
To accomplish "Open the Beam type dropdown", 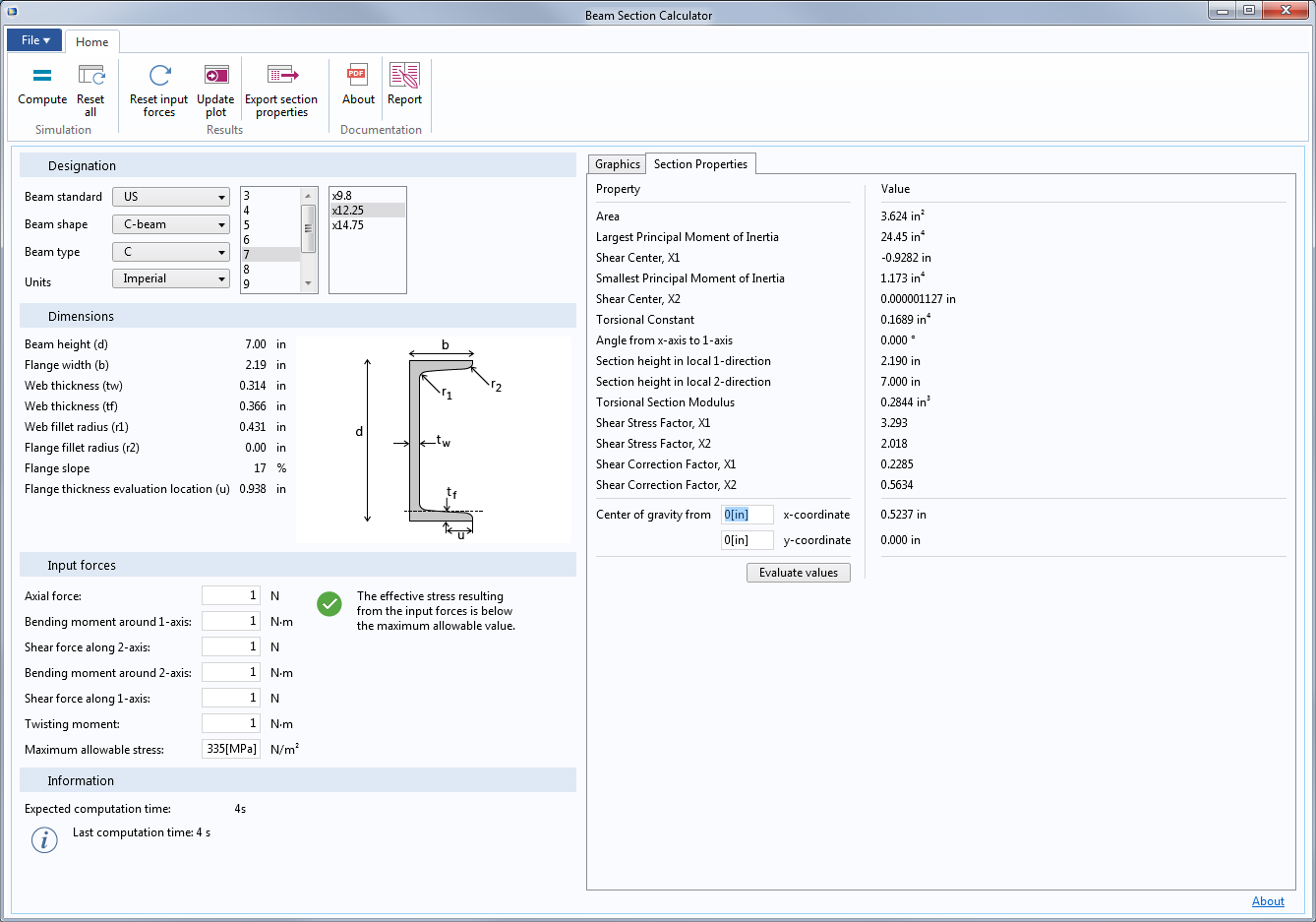I will tap(171, 252).
